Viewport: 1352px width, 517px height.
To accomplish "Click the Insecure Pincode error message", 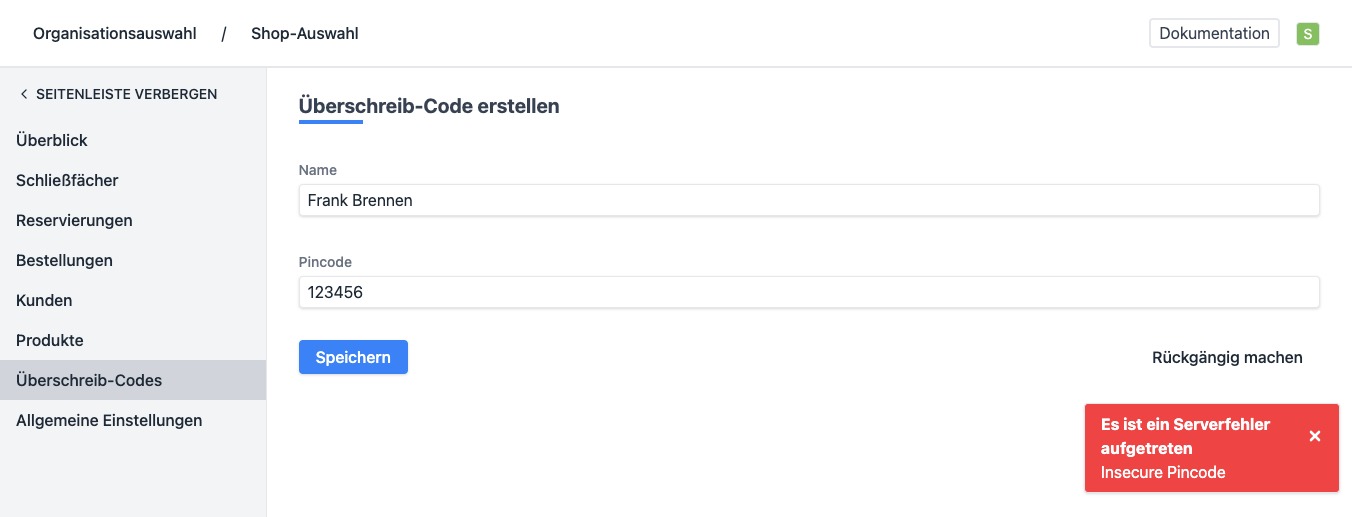I will pos(1163,472).
